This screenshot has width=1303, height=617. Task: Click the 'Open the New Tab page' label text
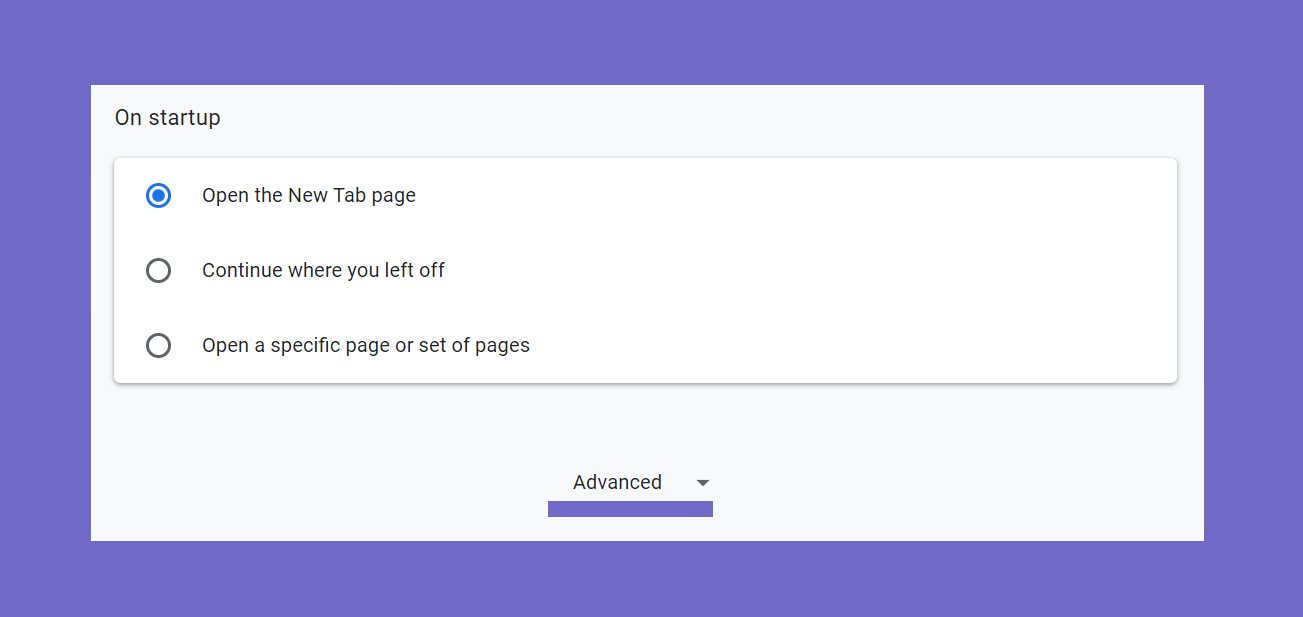tap(309, 196)
